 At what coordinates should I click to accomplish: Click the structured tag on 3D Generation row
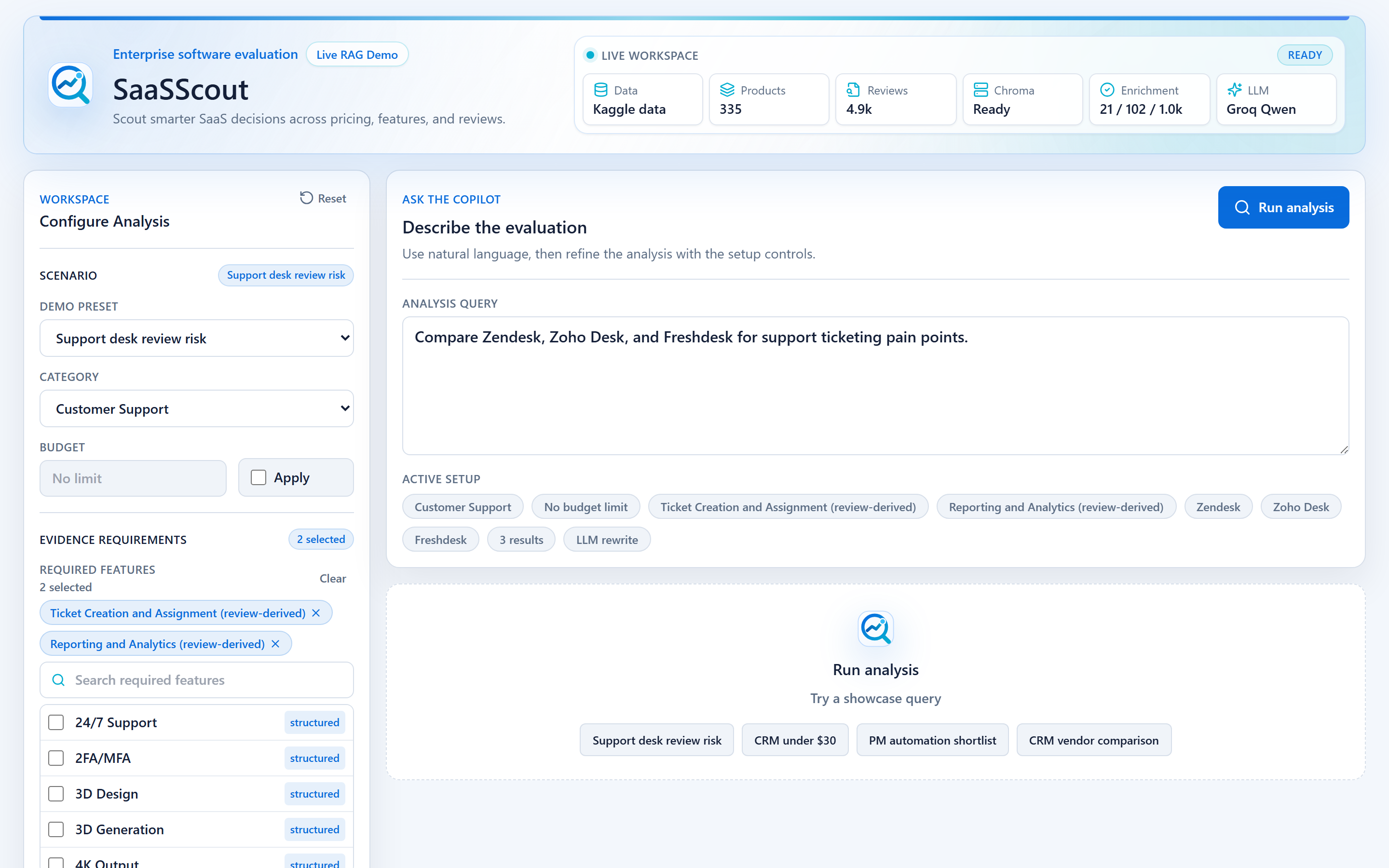click(314, 829)
